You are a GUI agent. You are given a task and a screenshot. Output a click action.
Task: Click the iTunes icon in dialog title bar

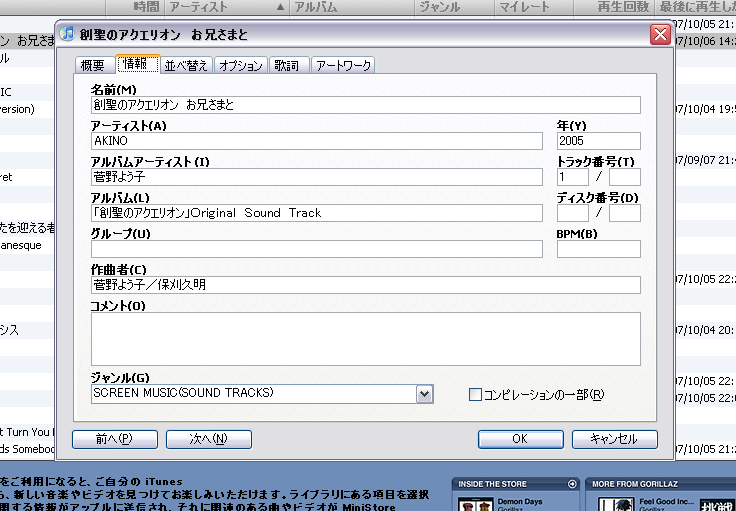[68, 34]
